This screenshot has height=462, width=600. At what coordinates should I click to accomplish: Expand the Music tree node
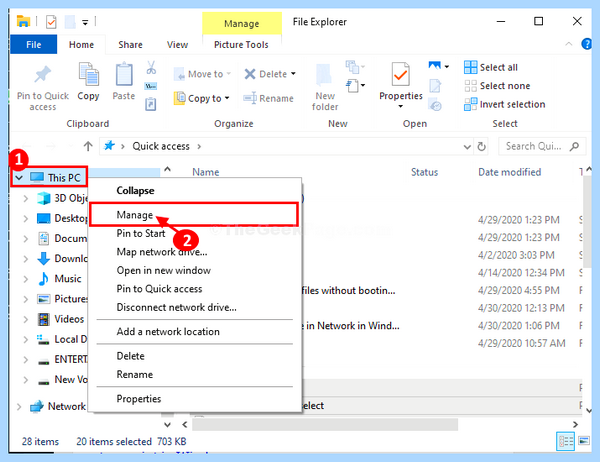tap(26, 279)
